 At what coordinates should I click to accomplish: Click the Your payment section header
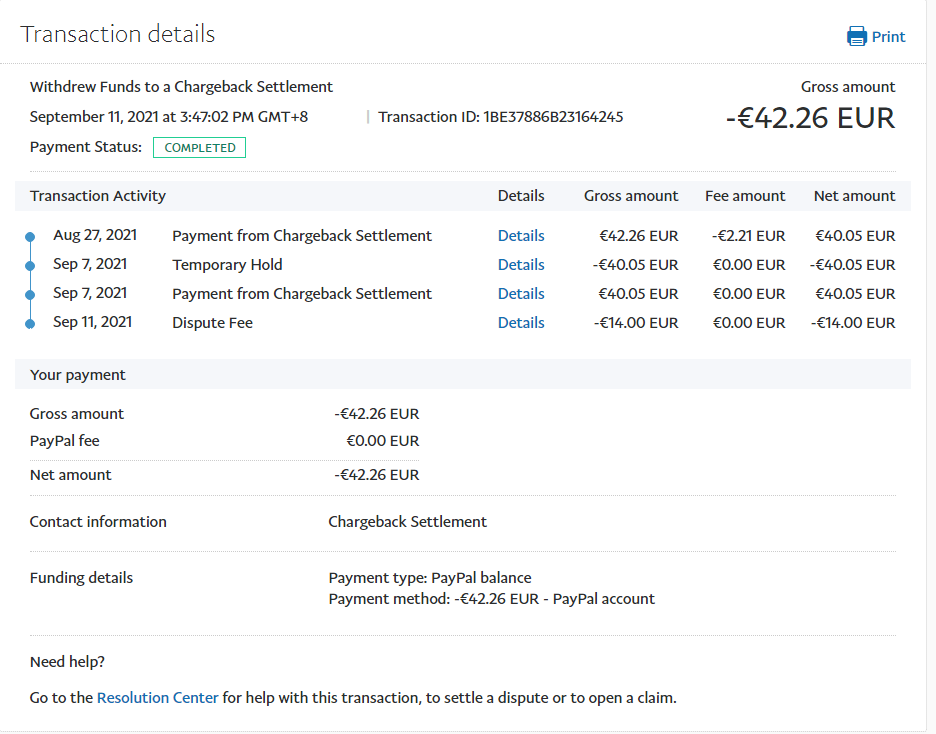click(x=78, y=375)
